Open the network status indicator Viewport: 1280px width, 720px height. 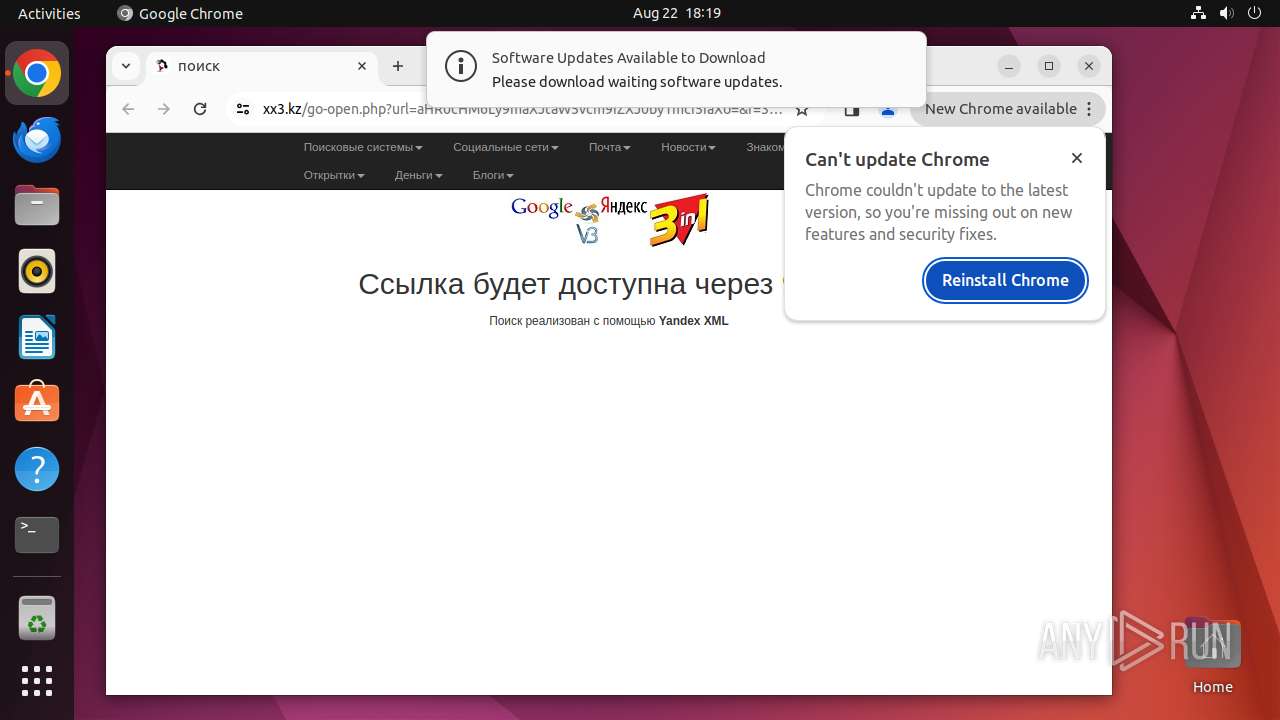(x=1199, y=13)
